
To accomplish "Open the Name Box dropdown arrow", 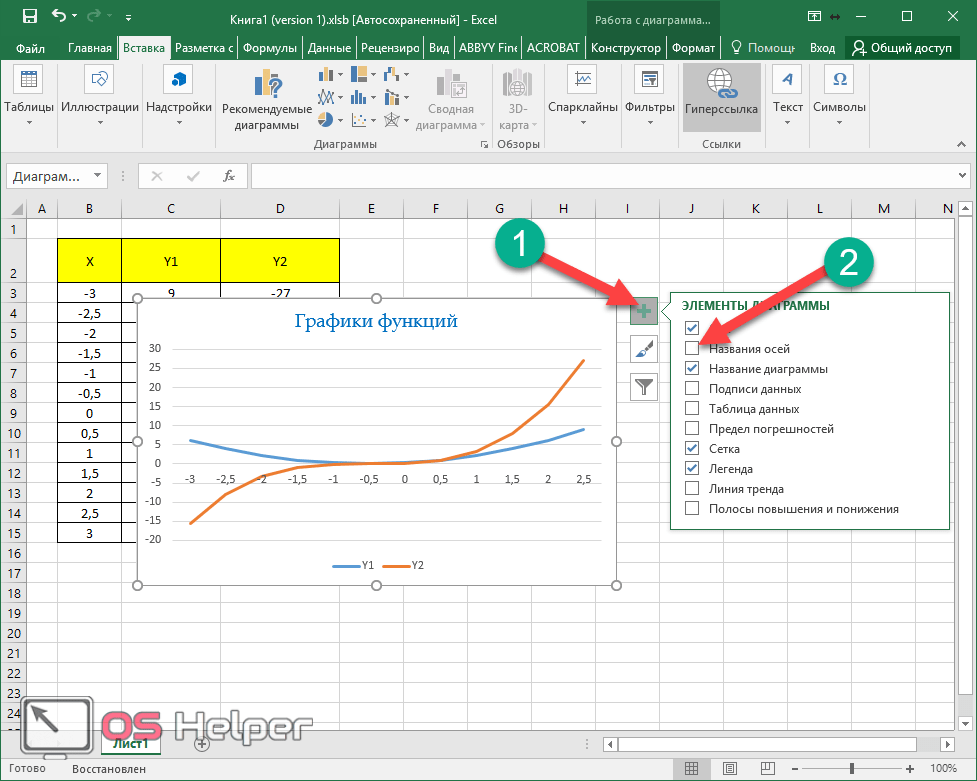I will coord(97,176).
